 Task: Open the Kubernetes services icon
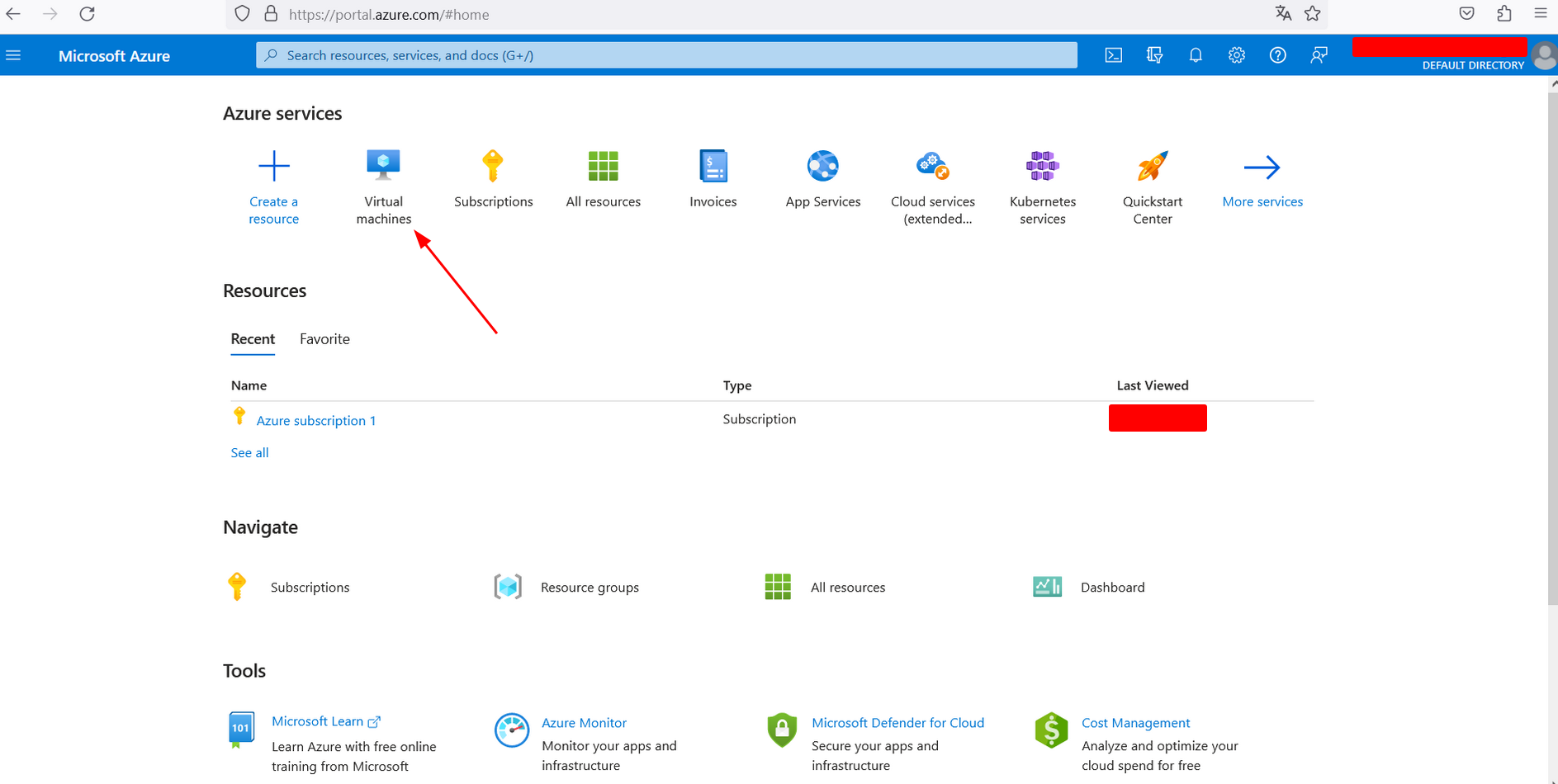tap(1043, 166)
